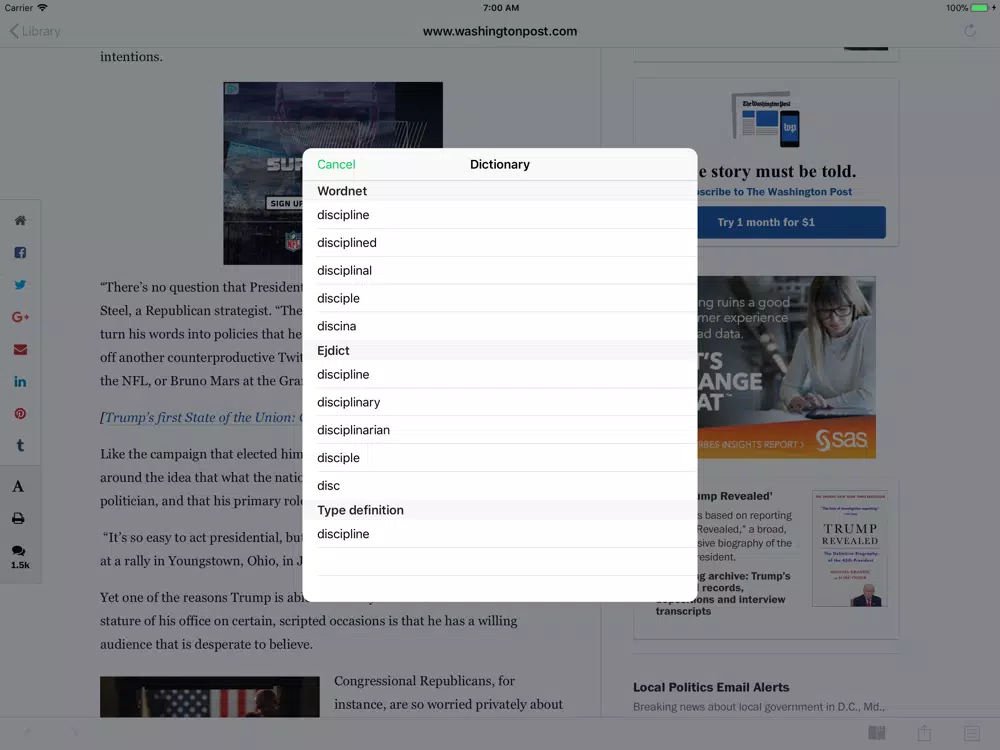Select 'disciple' under Ejdict
The width and height of the screenshot is (1000, 750).
pos(499,458)
